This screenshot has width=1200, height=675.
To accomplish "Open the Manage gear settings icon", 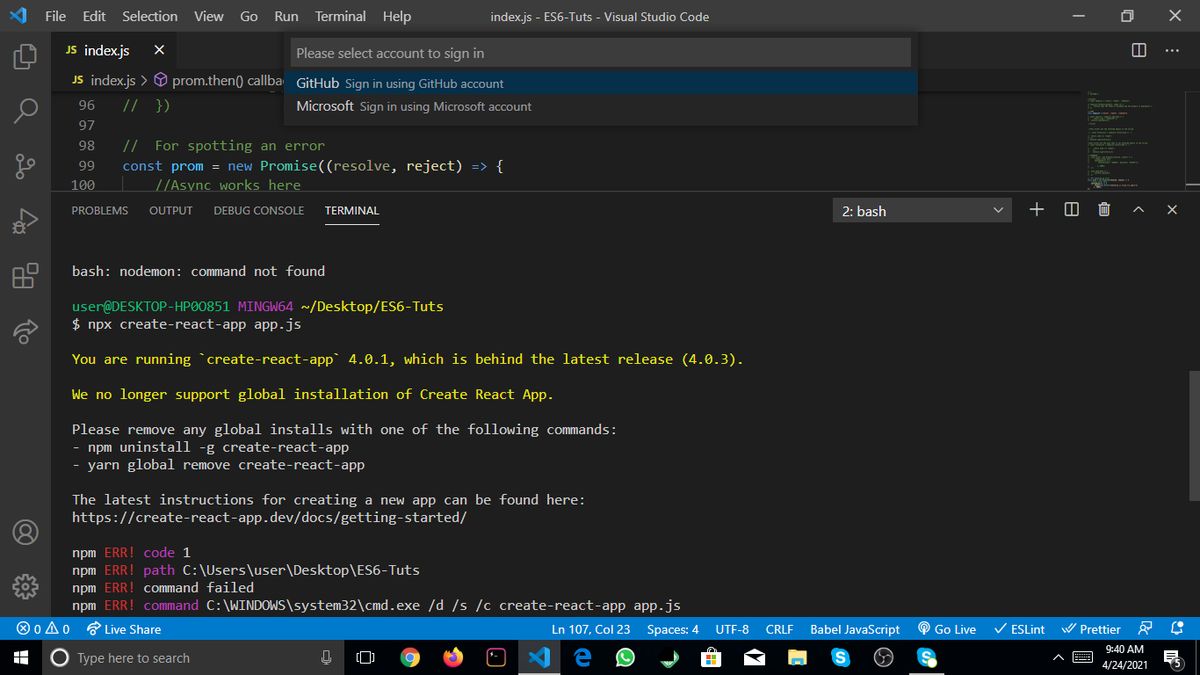I will click(26, 585).
